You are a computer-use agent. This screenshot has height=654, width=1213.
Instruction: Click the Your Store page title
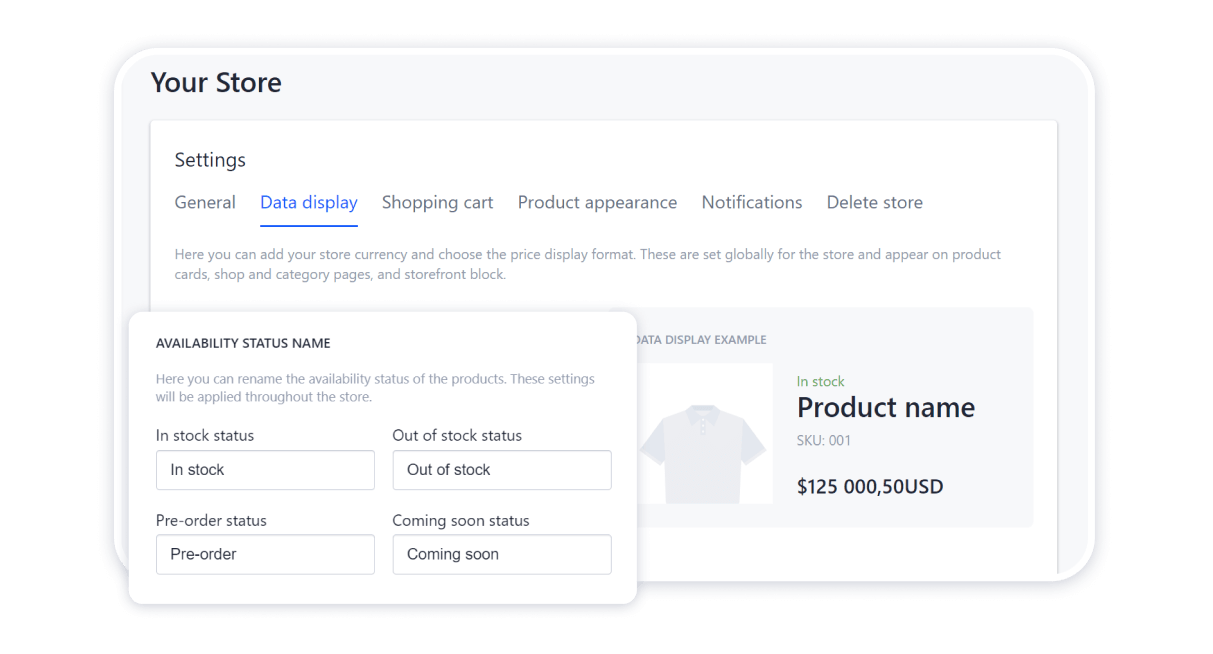(x=216, y=82)
